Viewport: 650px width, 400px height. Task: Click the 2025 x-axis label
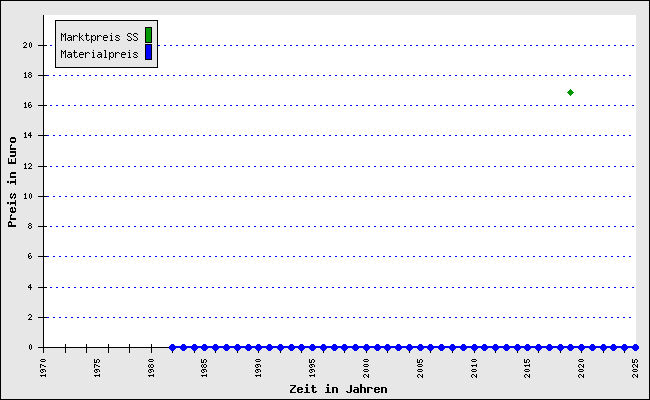[x=635, y=368]
